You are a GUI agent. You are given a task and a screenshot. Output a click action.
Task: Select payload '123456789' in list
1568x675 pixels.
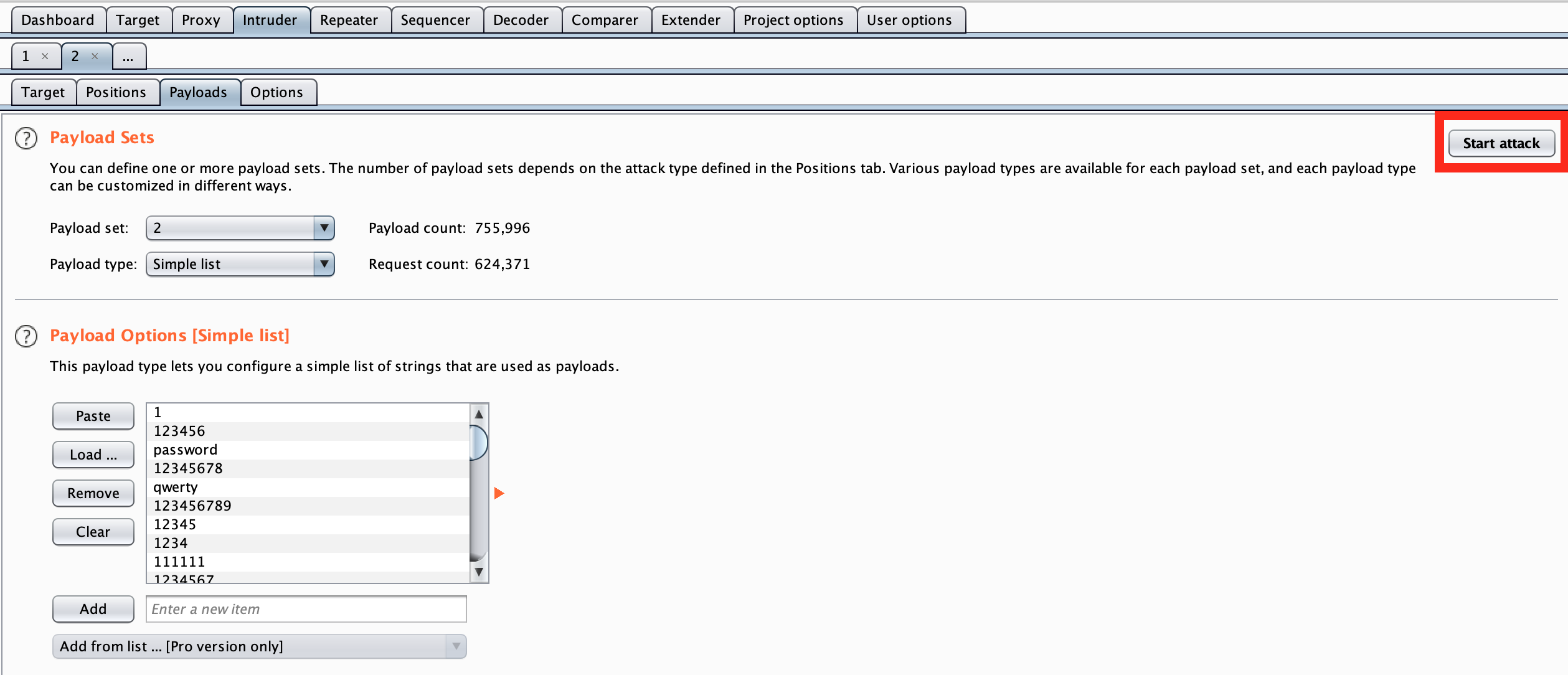308,506
